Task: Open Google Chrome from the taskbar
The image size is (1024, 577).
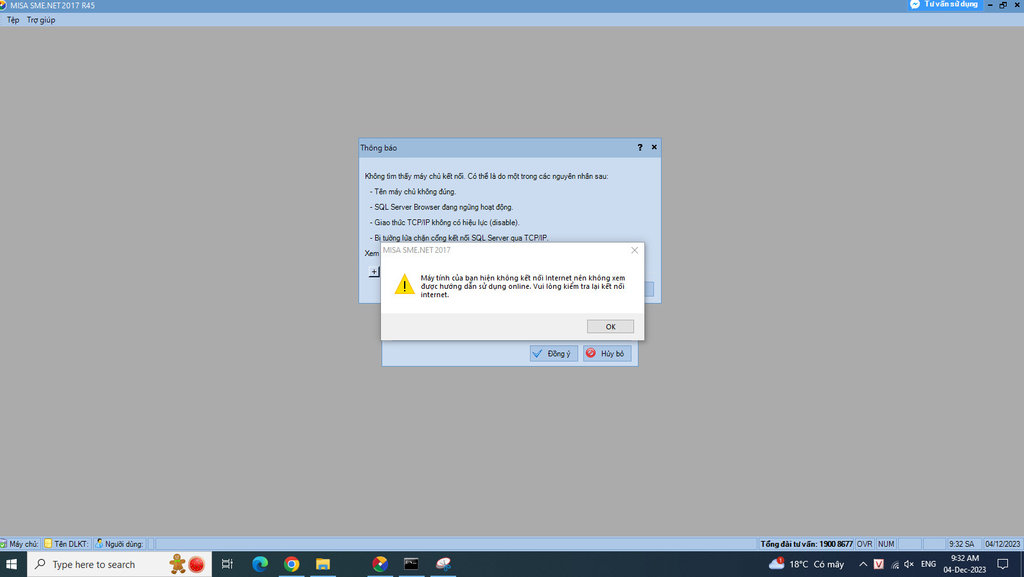Action: click(291, 564)
